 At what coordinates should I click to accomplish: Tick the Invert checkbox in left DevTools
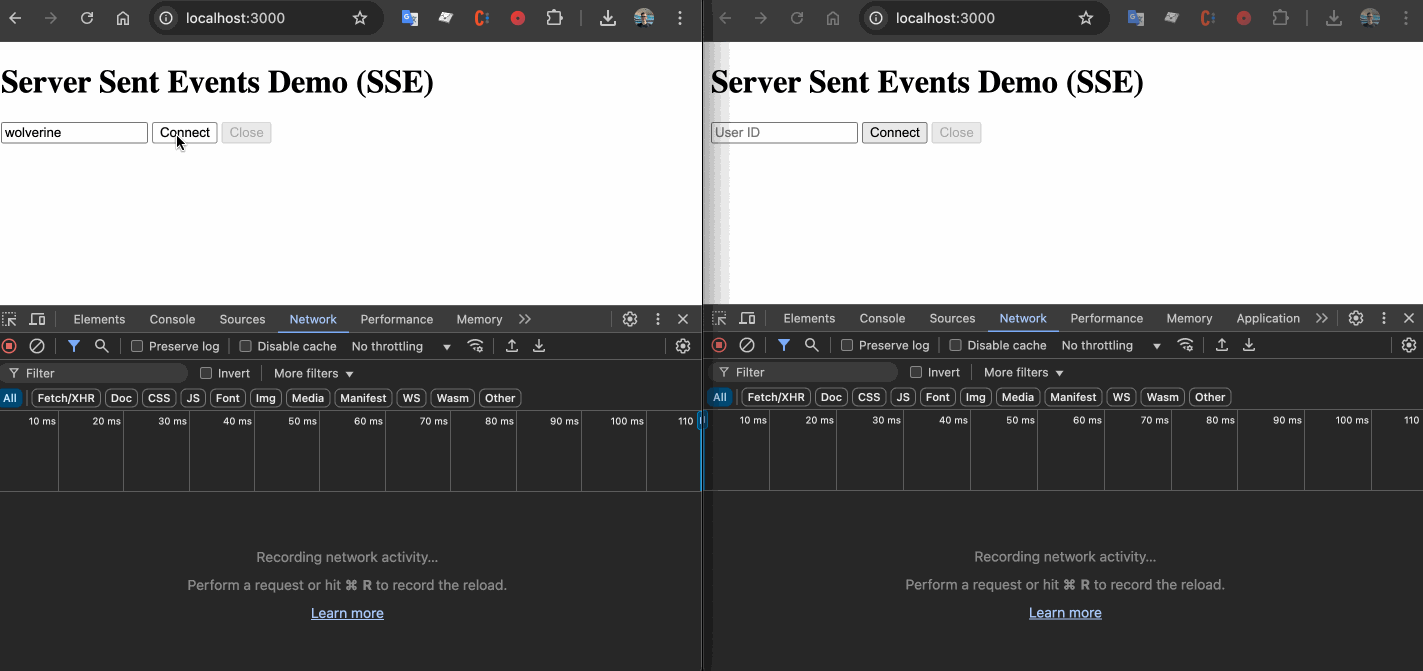(206, 373)
